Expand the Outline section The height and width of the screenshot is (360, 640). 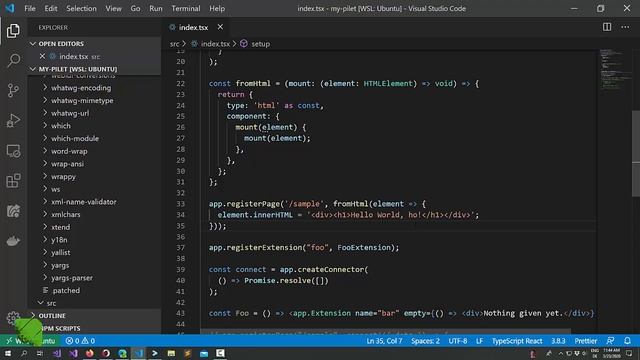(95, 316)
